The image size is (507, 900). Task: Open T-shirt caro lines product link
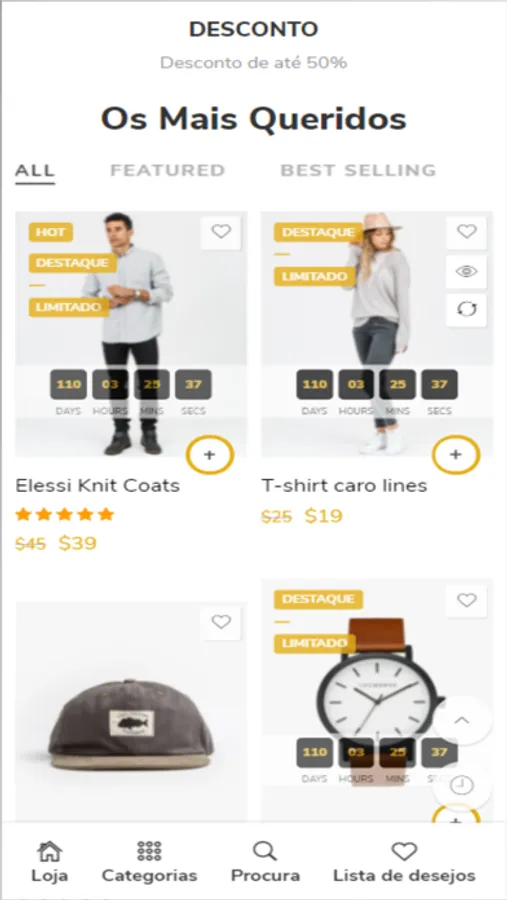(345, 486)
